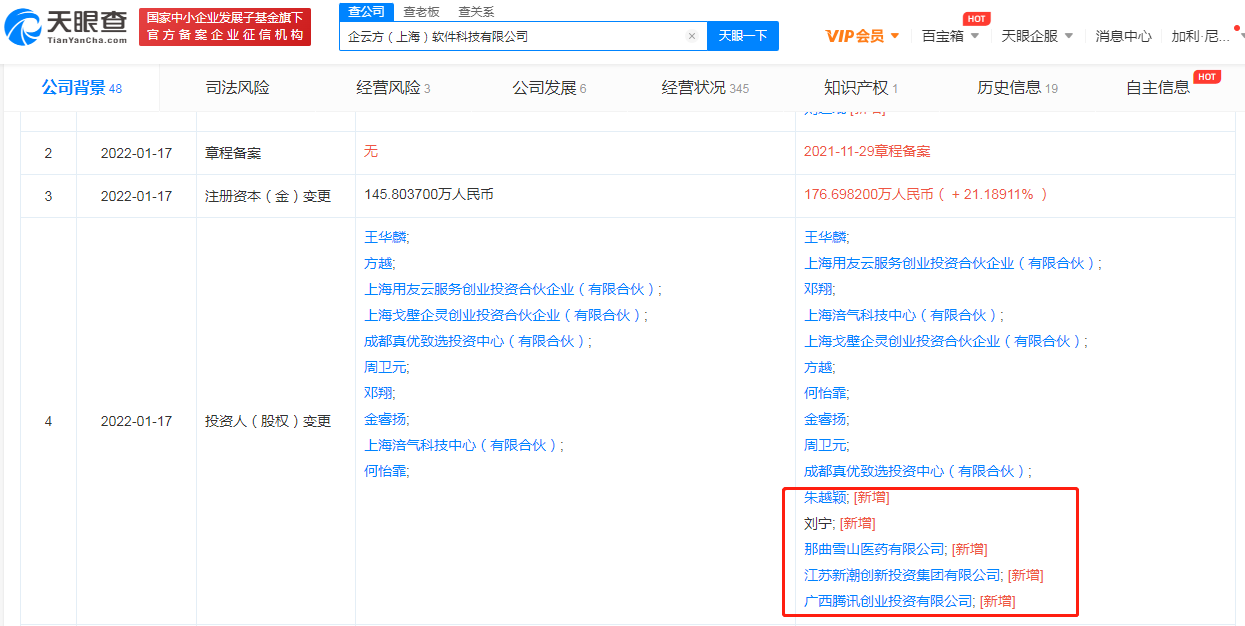This screenshot has height=626, width=1245.
Task: Switch to the 查关系 search tab
Action: (476, 11)
